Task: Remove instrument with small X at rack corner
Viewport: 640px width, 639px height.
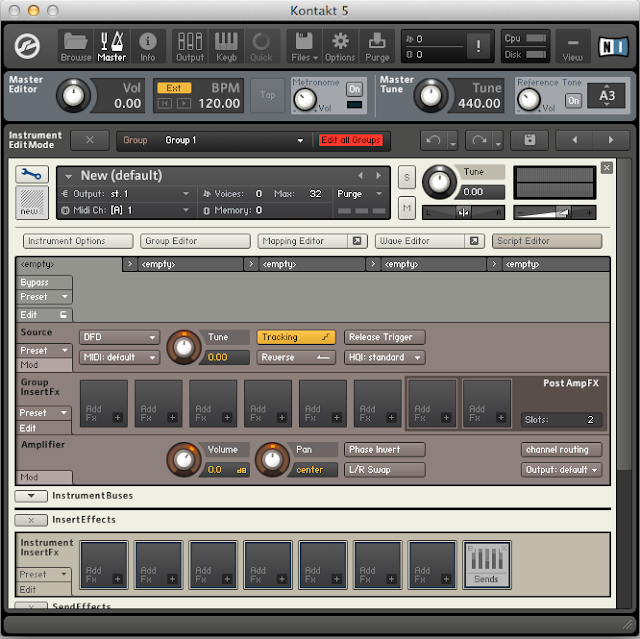Action: click(x=607, y=168)
